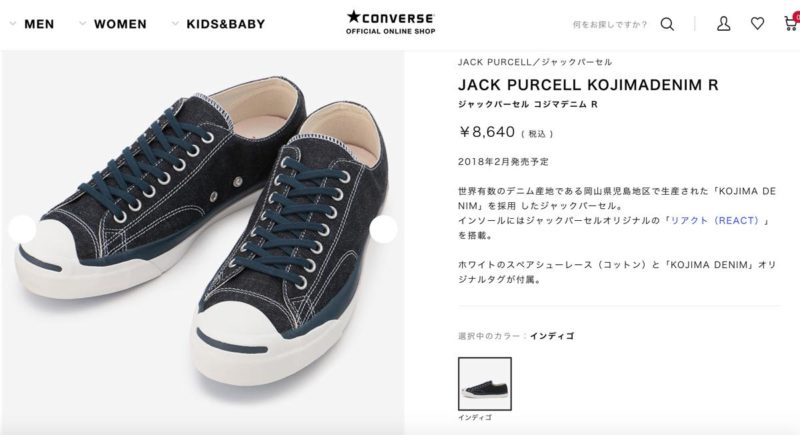The height and width of the screenshot is (435, 800).
Task: Expand the KIDS&BABY menu chevron
Action: [x=175, y=23]
